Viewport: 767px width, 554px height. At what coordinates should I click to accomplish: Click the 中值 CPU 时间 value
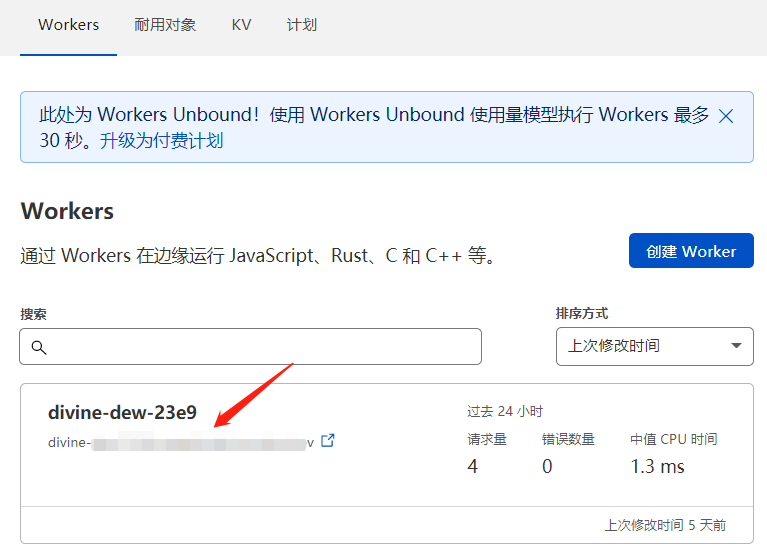click(x=657, y=466)
